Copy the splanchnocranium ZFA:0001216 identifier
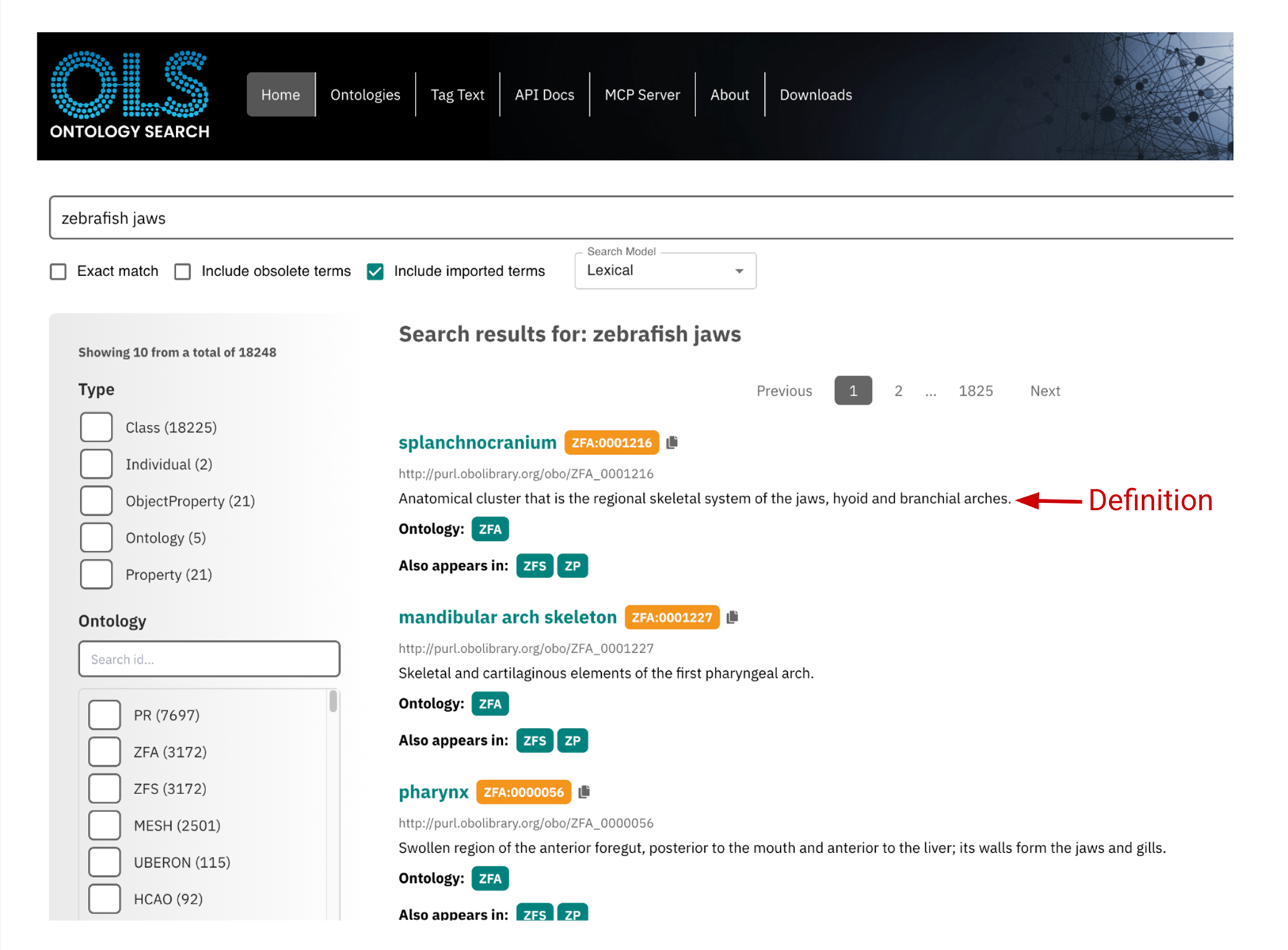 [672, 443]
